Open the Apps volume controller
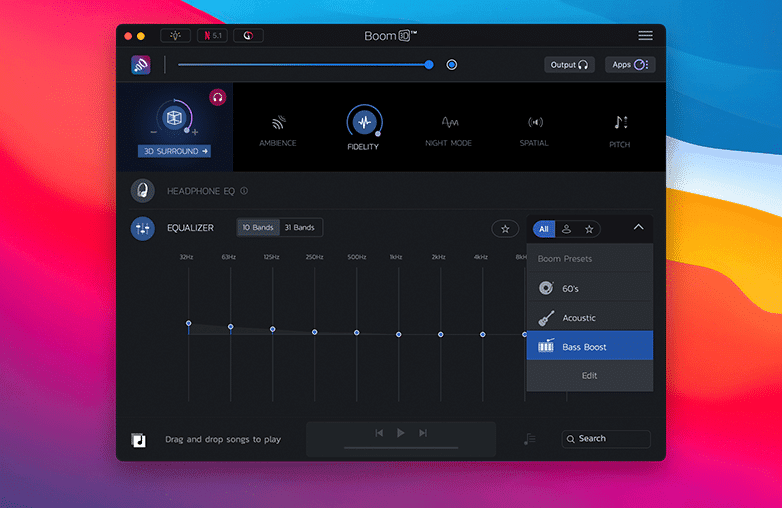782x508 pixels. point(630,65)
